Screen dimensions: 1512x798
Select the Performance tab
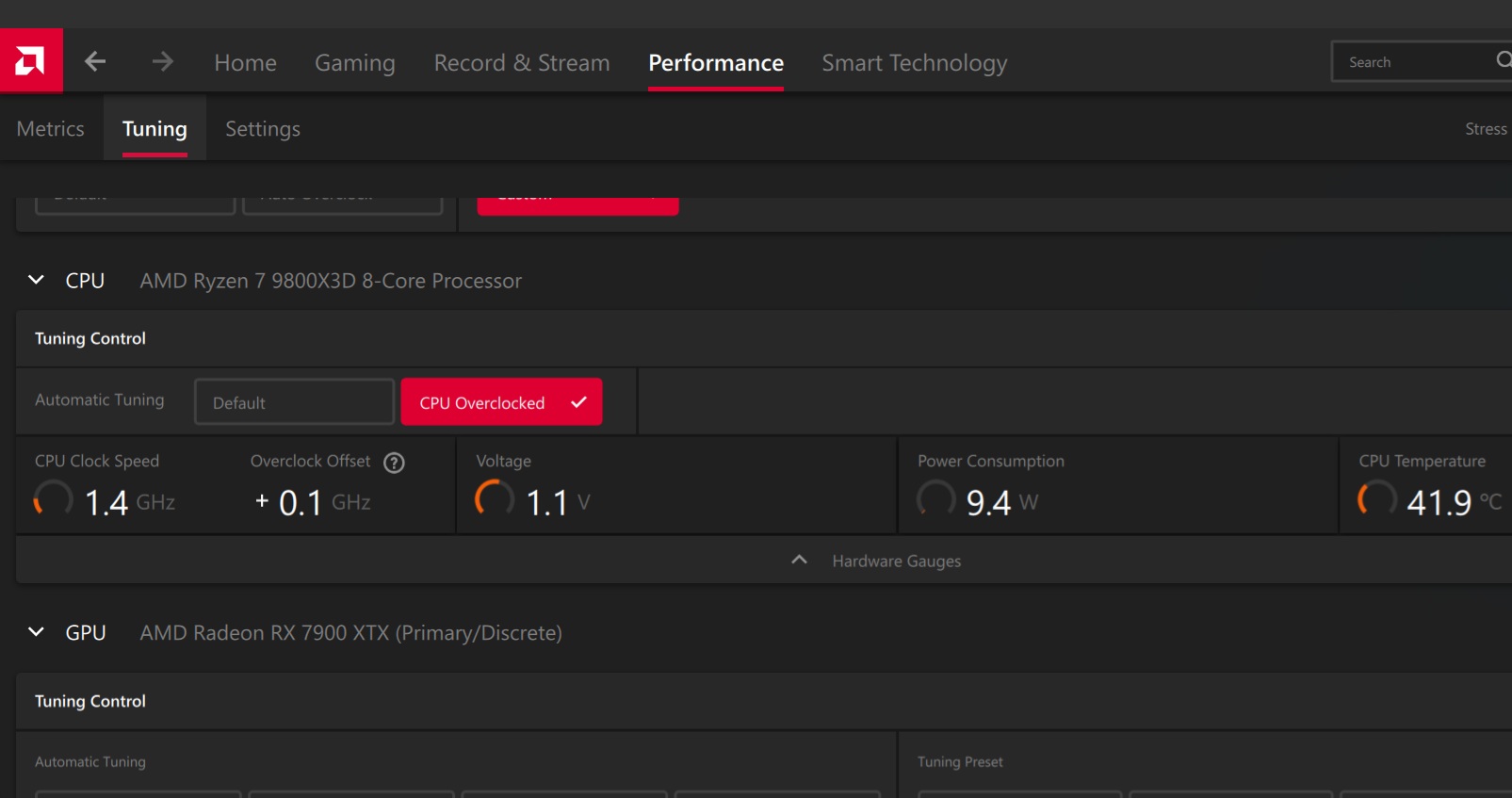[716, 63]
